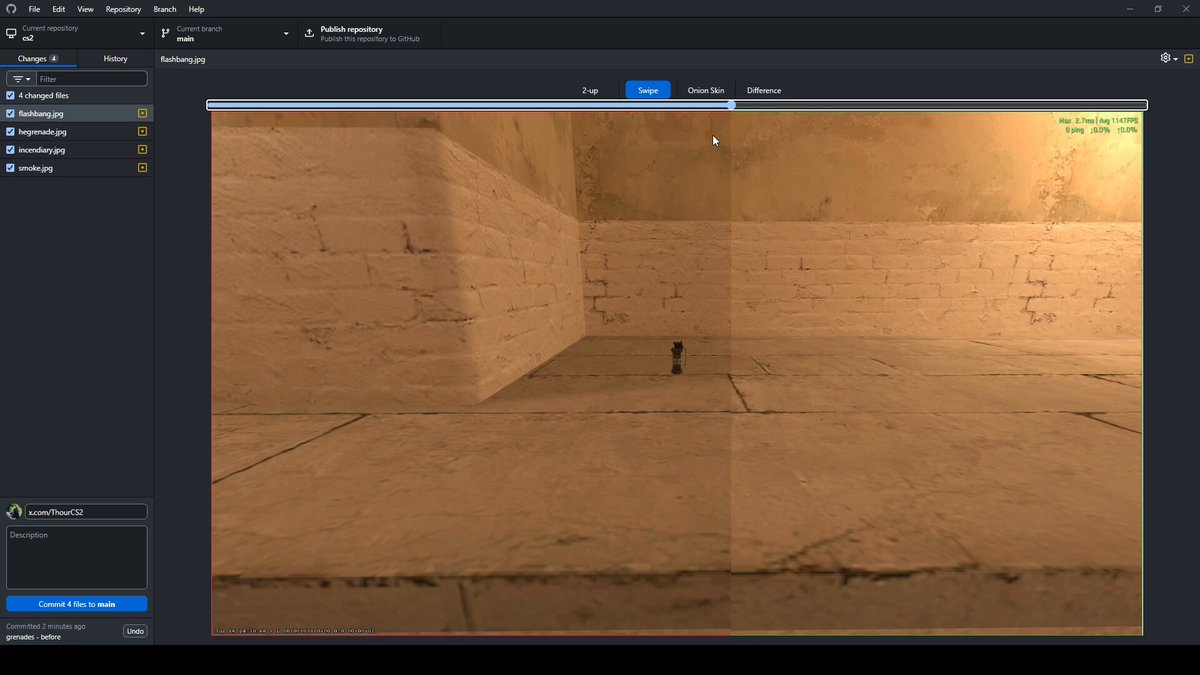Switch to Onion Skin diff mode
The height and width of the screenshot is (675, 1200).
(706, 90)
